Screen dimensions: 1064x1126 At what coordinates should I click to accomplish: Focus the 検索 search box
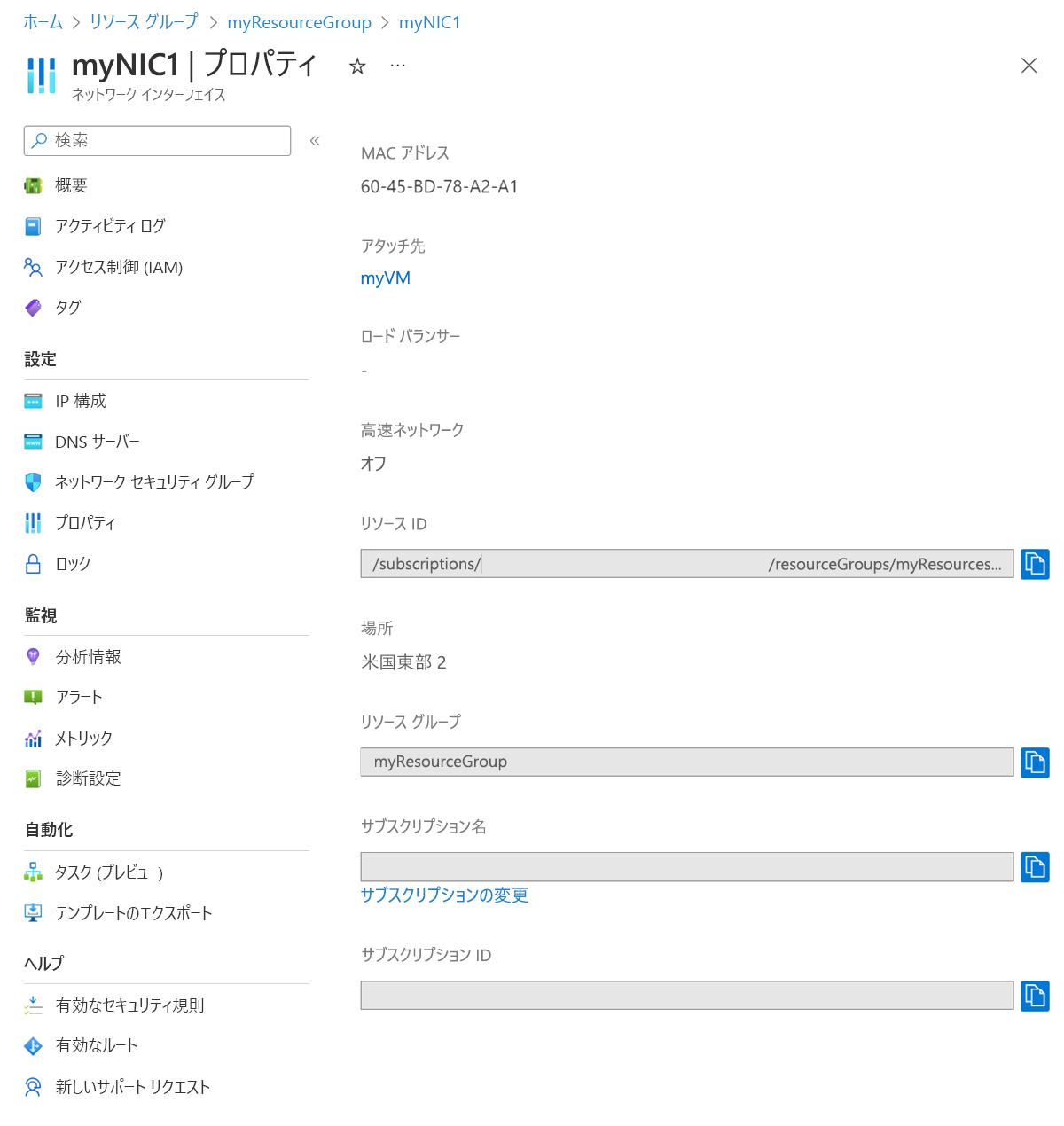(157, 141)
